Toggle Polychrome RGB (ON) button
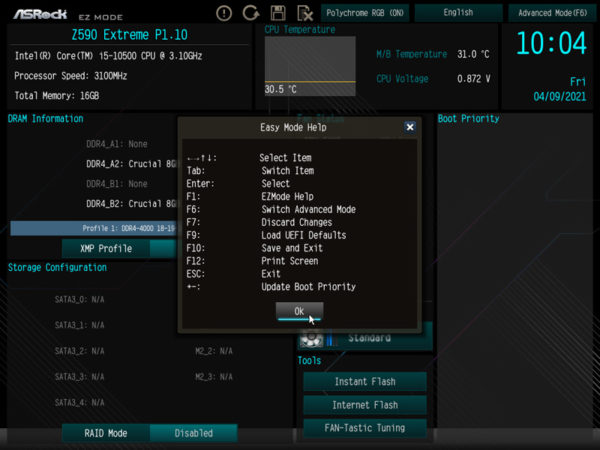Screen dimensions: 600x450 point(365,13)
